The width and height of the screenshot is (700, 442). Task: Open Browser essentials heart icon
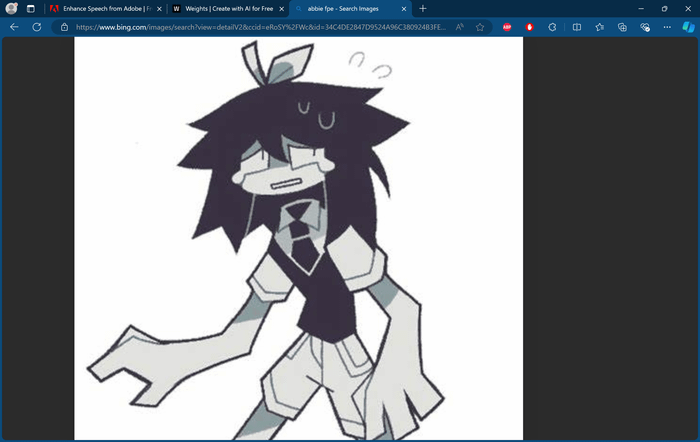click(x=645, y=27)
